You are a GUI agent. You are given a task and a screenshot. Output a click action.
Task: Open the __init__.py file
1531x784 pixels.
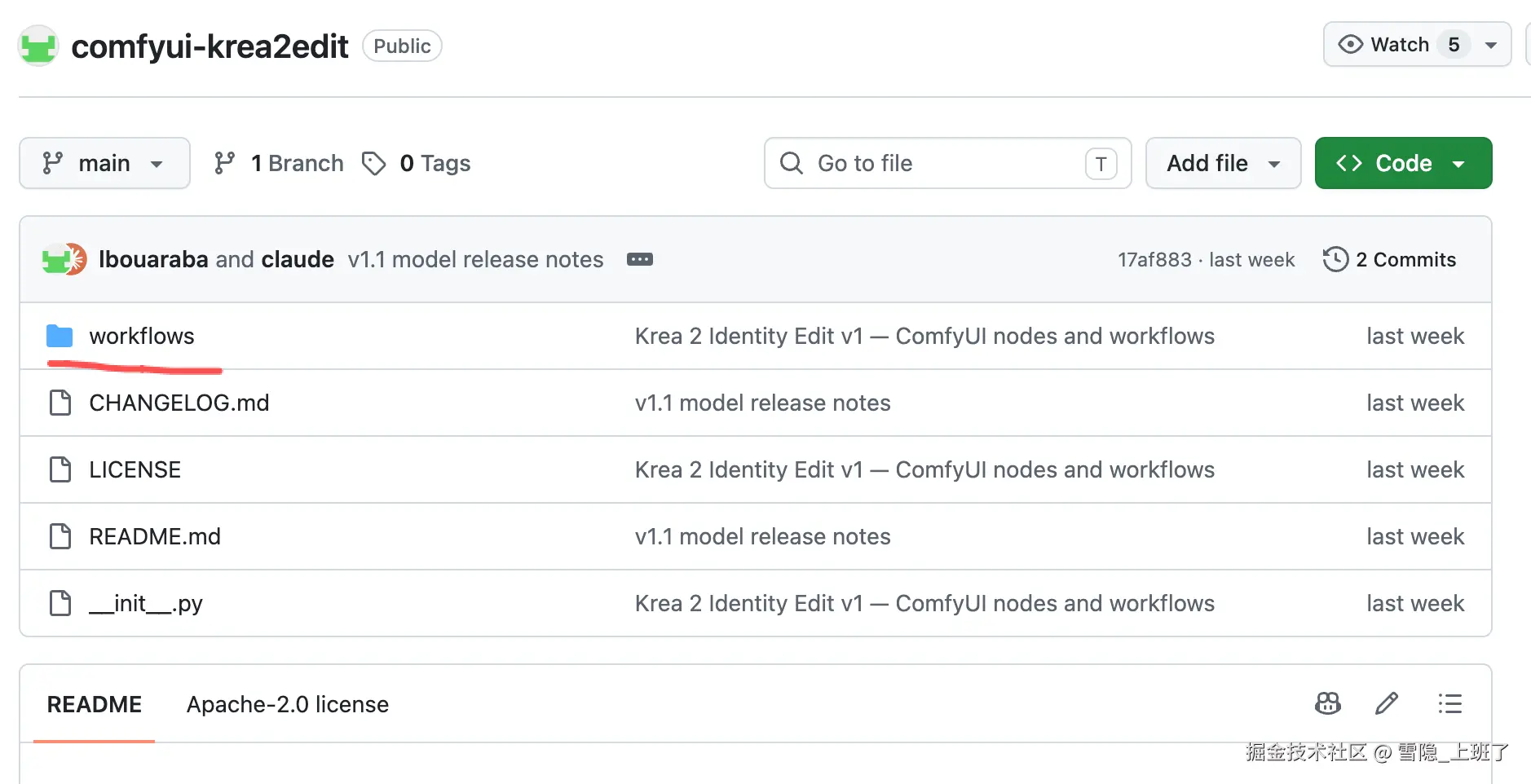pos(146,603)
